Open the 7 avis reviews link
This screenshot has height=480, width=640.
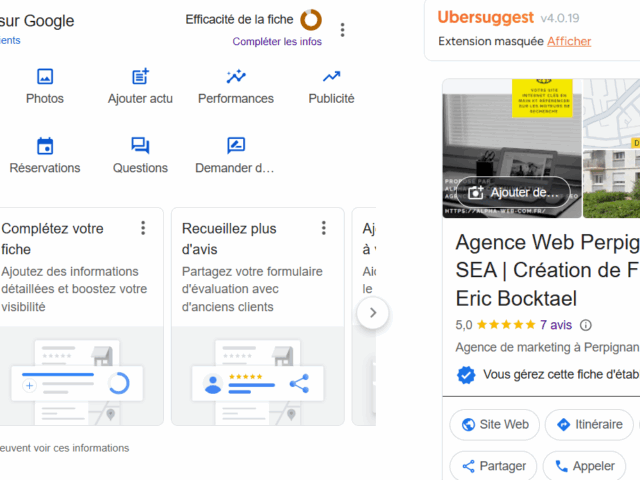pos(555,325)
